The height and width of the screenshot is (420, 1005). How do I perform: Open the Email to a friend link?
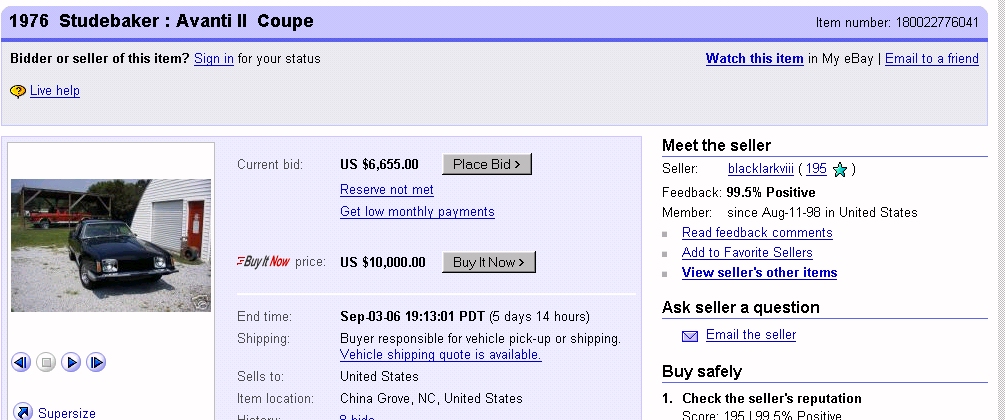931,59
